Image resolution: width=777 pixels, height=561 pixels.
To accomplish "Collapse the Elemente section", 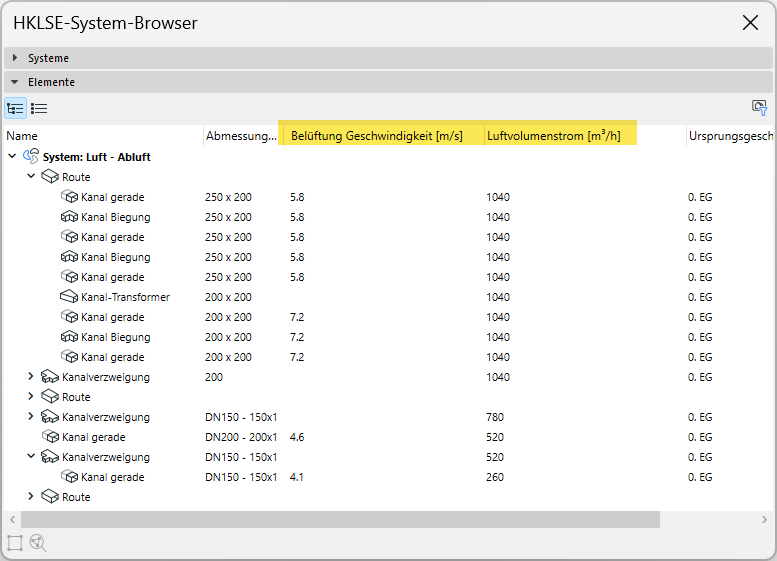I will click(x=14, y=82).
